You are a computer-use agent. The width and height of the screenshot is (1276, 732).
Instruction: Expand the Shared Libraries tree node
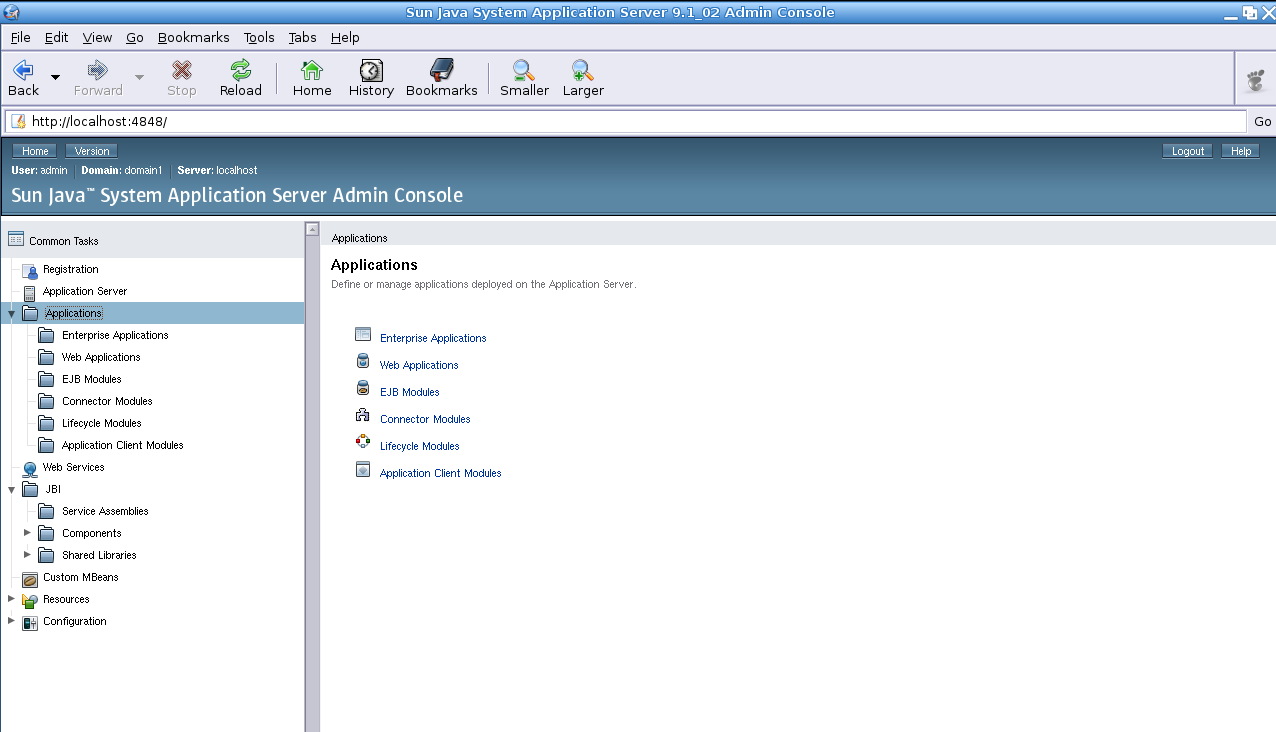point(27,554)
